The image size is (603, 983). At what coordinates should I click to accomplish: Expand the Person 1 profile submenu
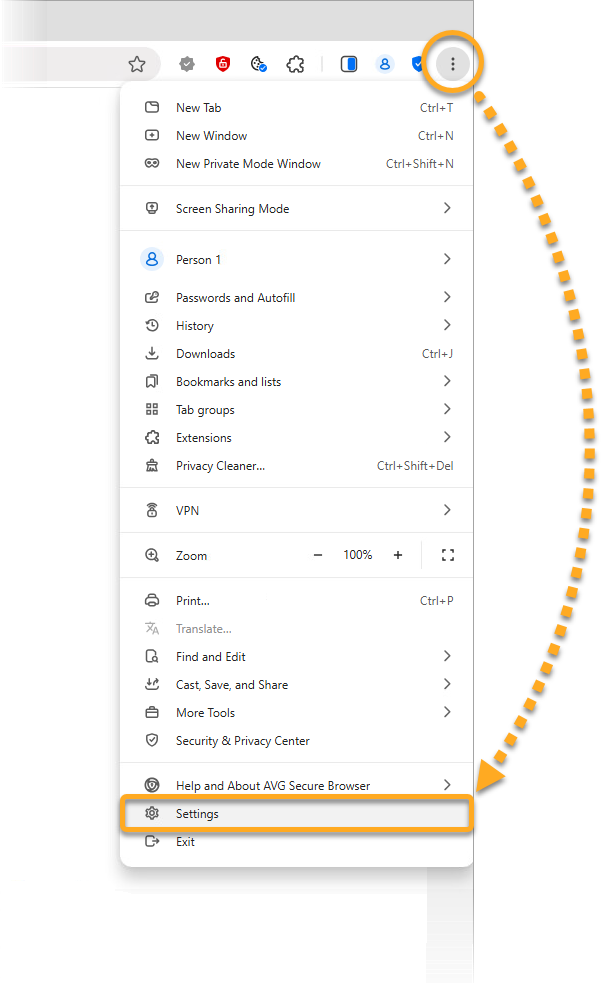pos(446,259)
